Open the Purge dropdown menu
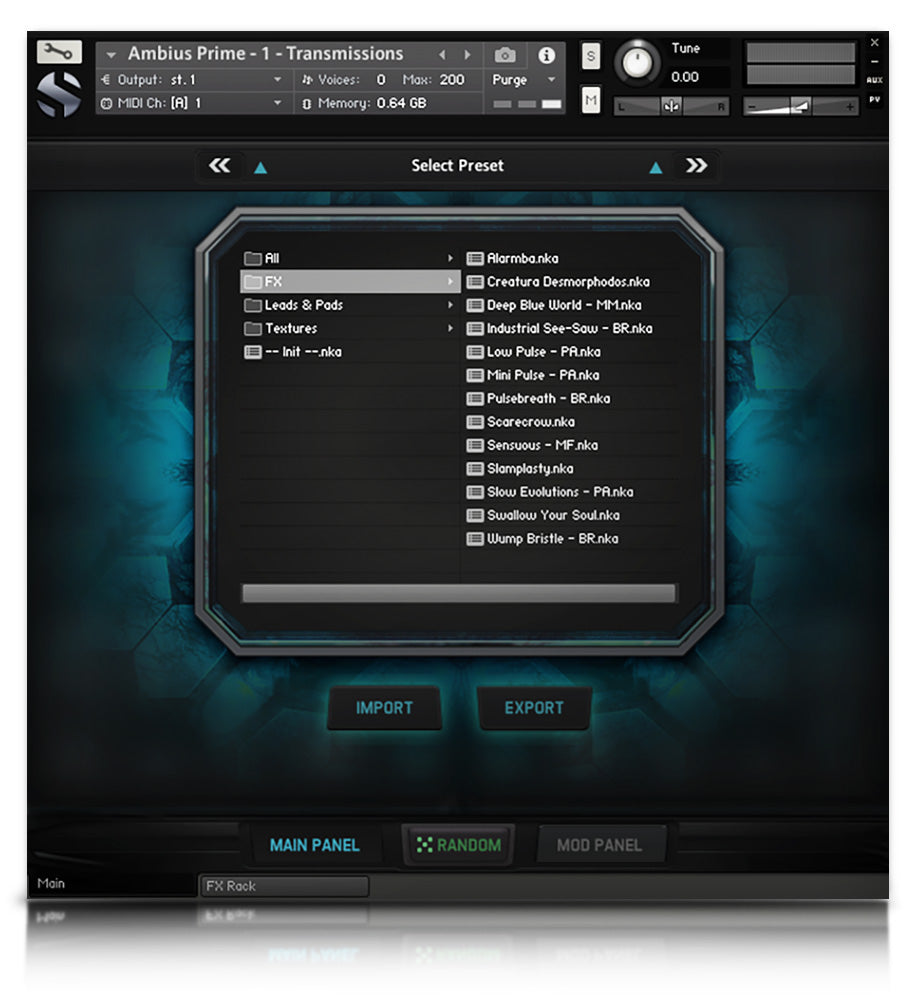This screenshot has width=911, height=1002. pos(524,80)
